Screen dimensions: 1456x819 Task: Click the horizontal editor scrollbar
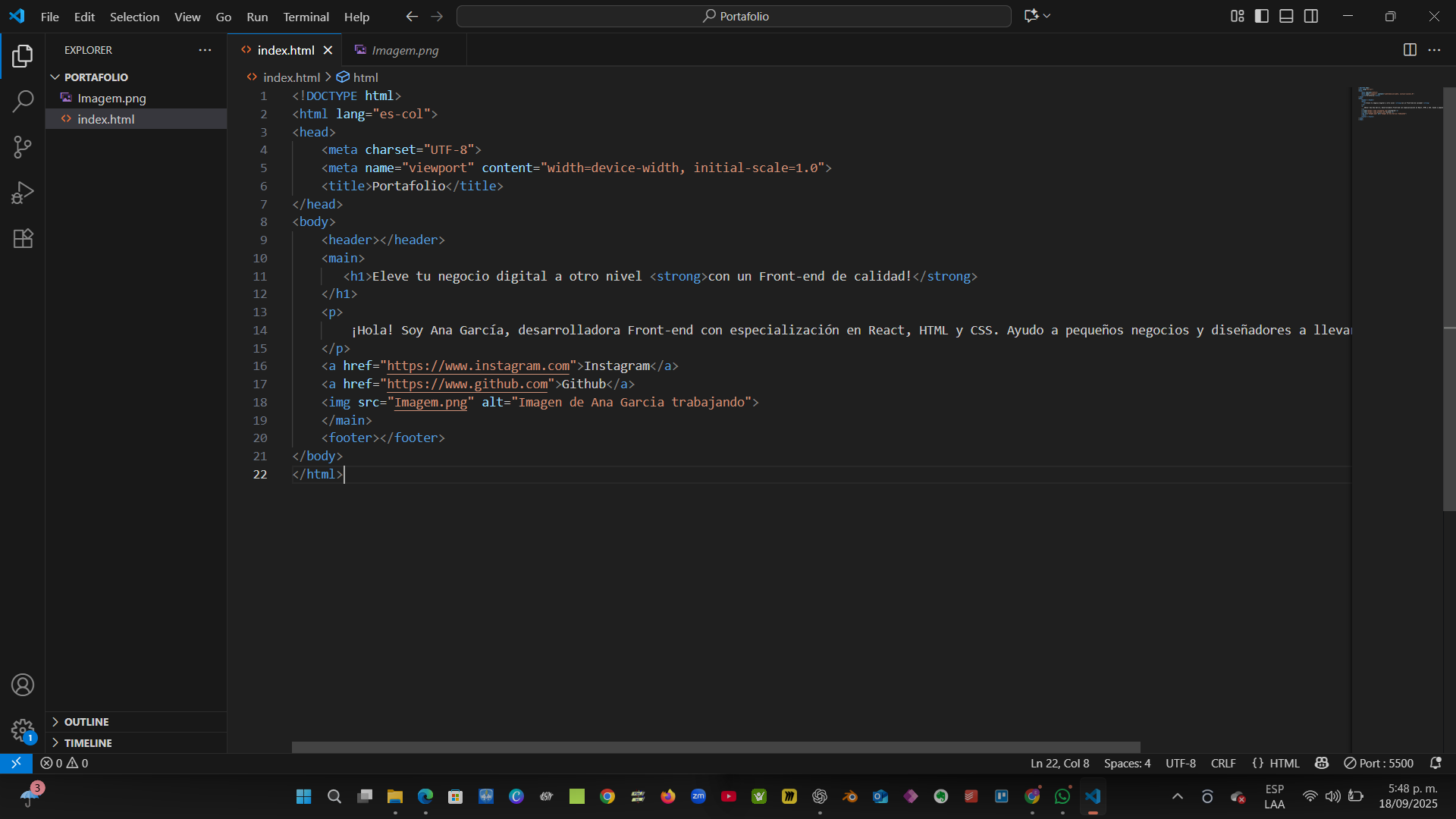[x=715, y=747]
